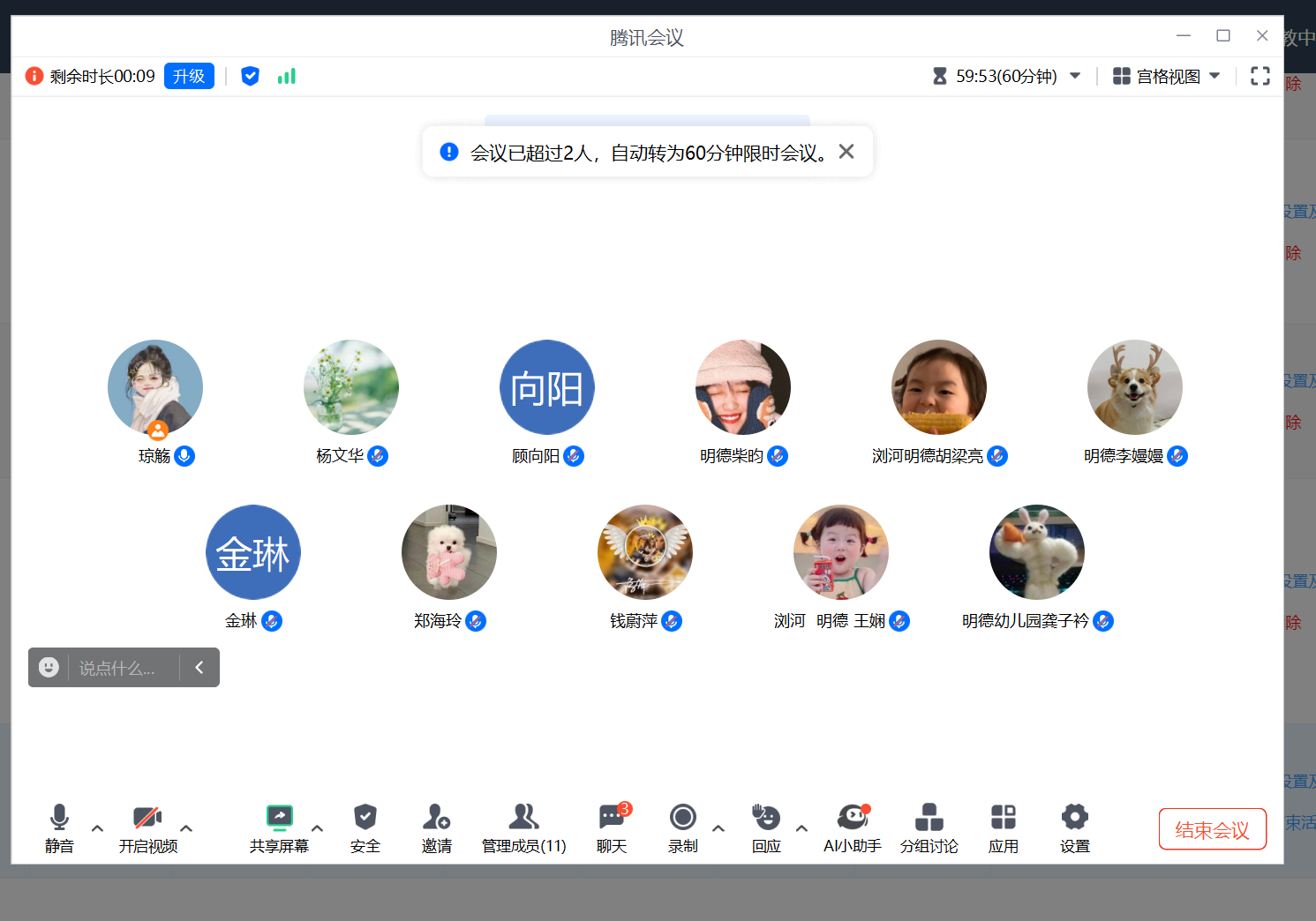
Task: Toggle 金琳 muted mic icon
Action: pos(272,621)
